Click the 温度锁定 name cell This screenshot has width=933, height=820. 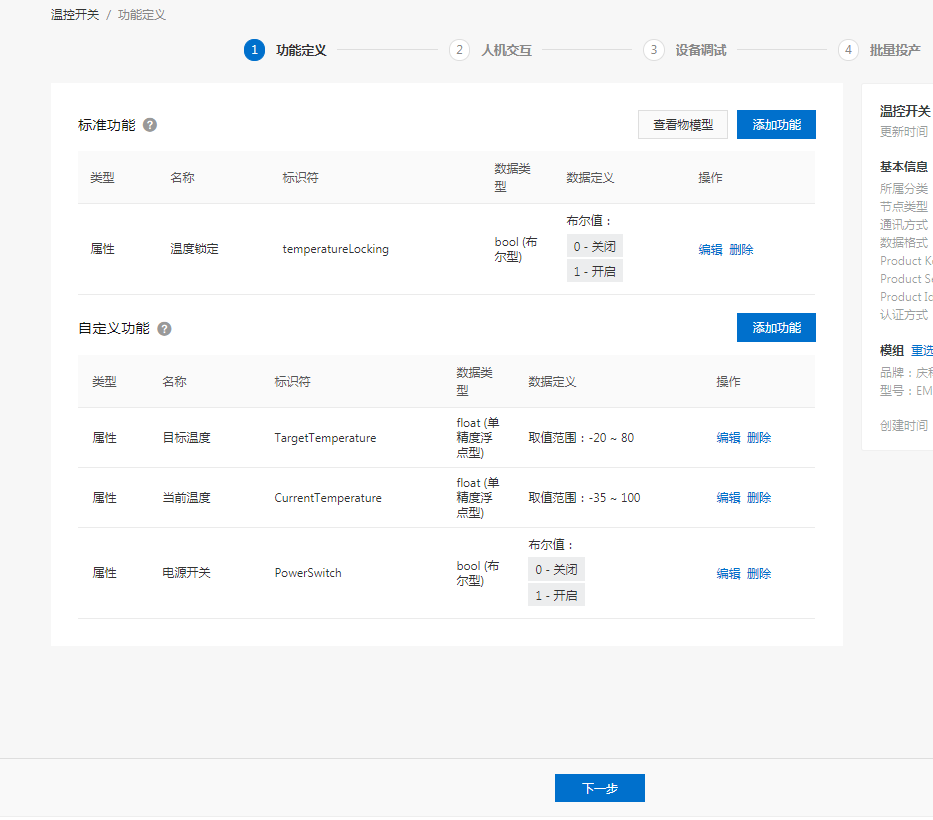point(195,249)
